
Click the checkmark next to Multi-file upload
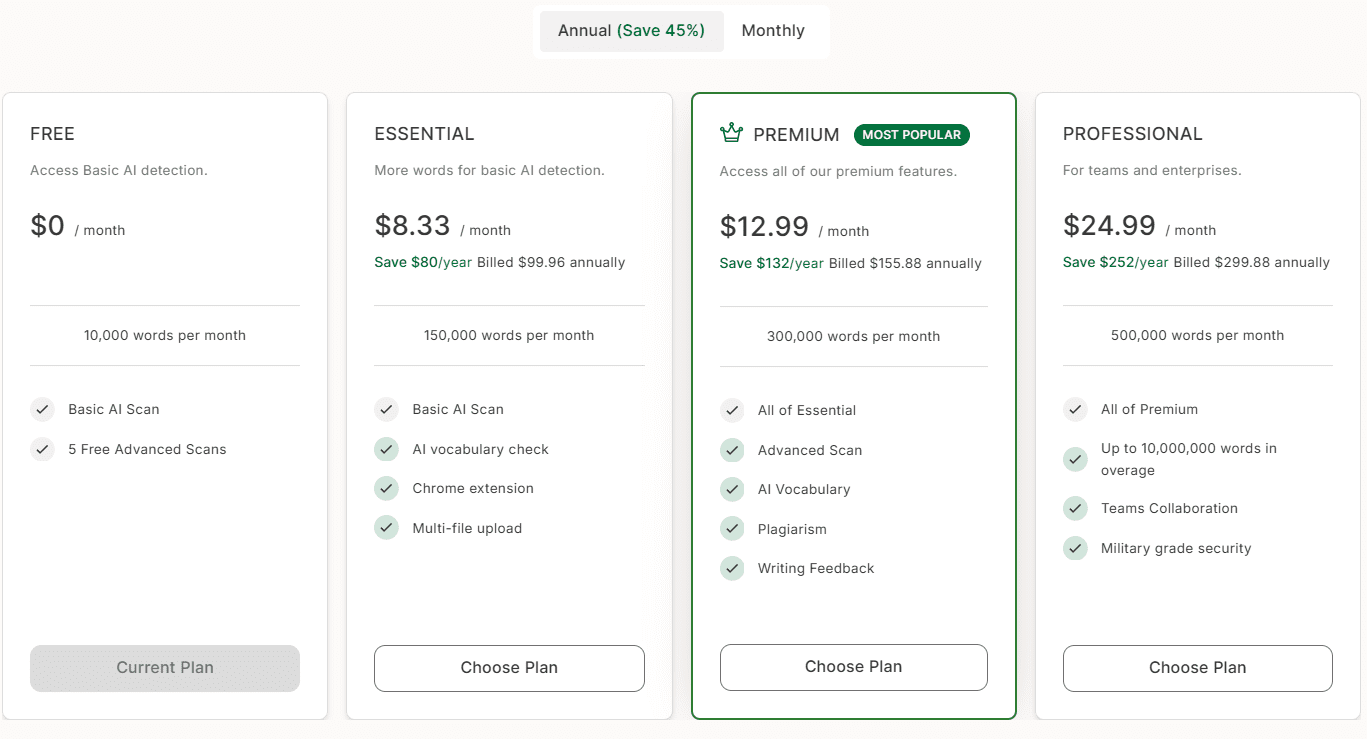pos(386,528)
